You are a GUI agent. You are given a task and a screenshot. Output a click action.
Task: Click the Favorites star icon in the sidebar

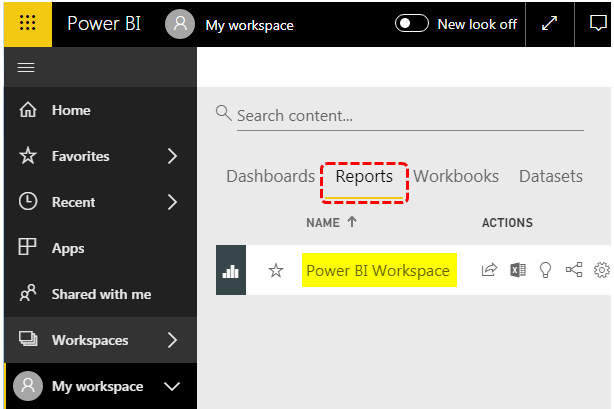point(28,156)
